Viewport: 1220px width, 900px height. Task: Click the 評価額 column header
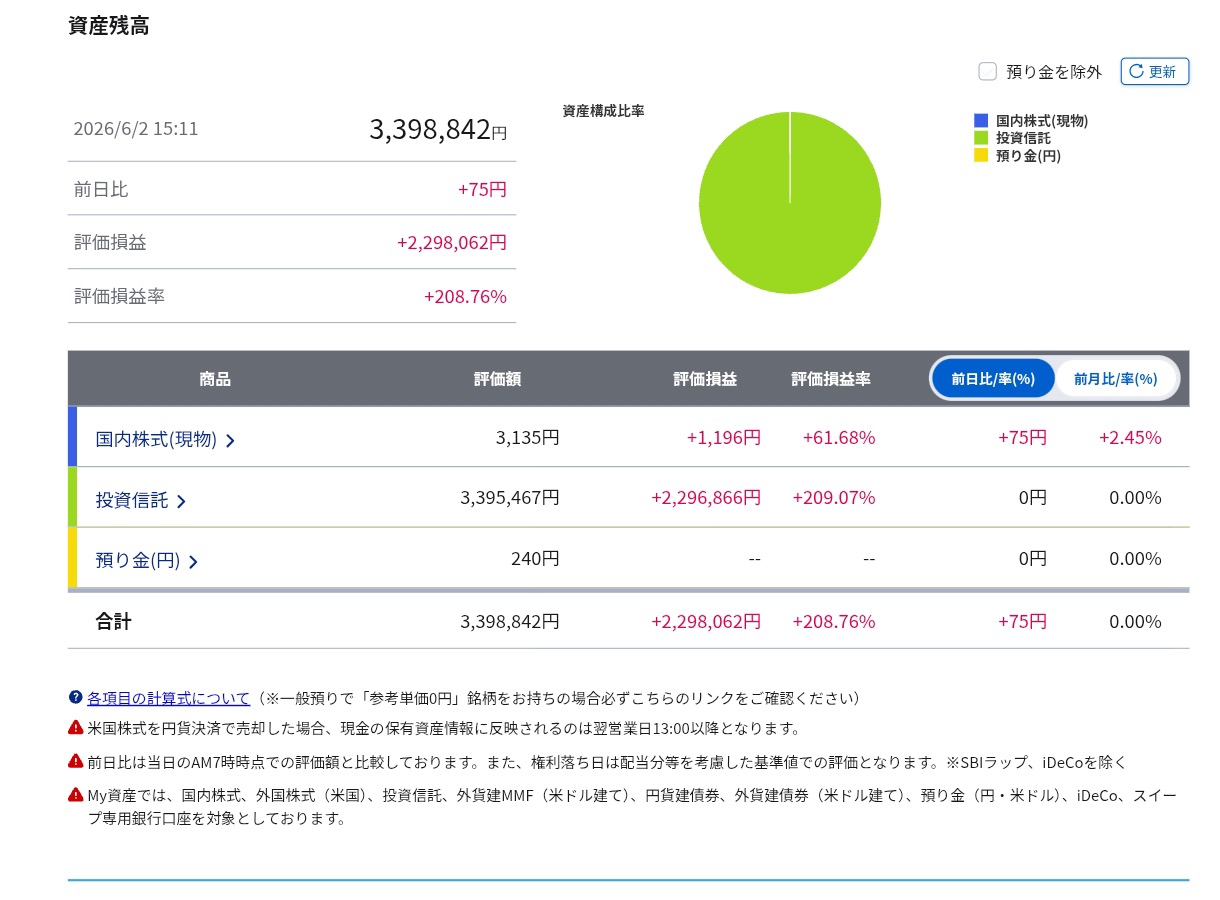pyautogui.click(x=497, y=379)
